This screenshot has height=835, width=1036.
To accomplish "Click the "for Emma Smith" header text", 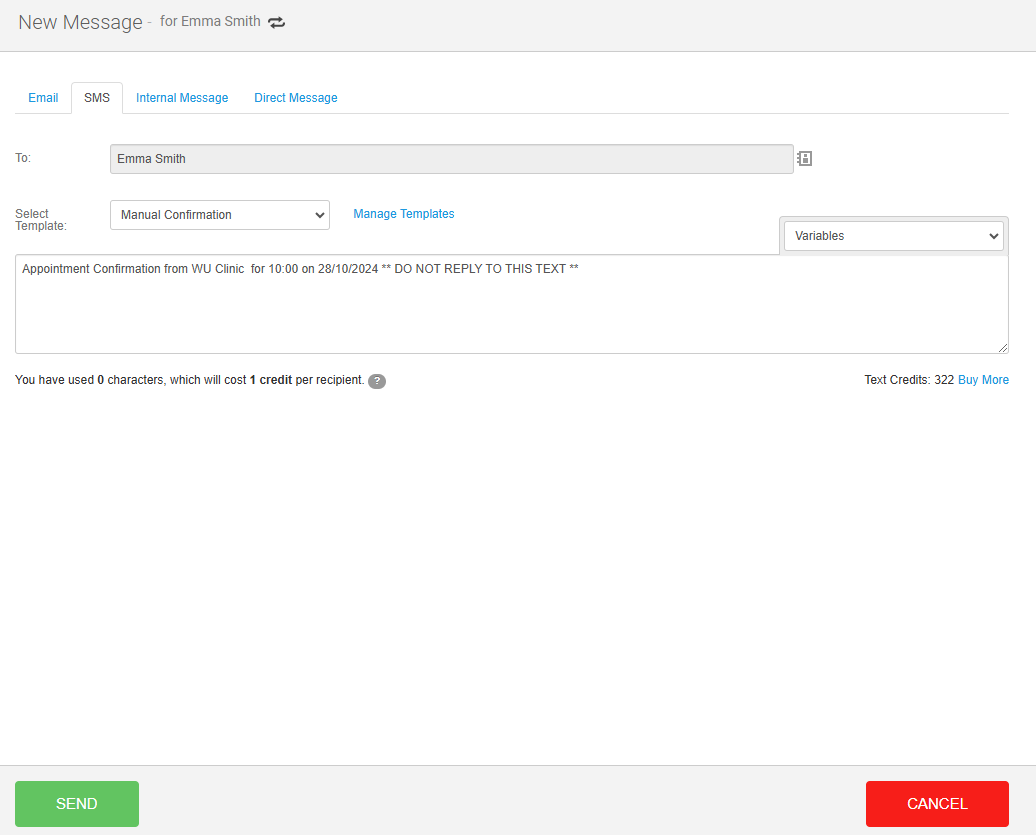I will click(x=210, y=21).
